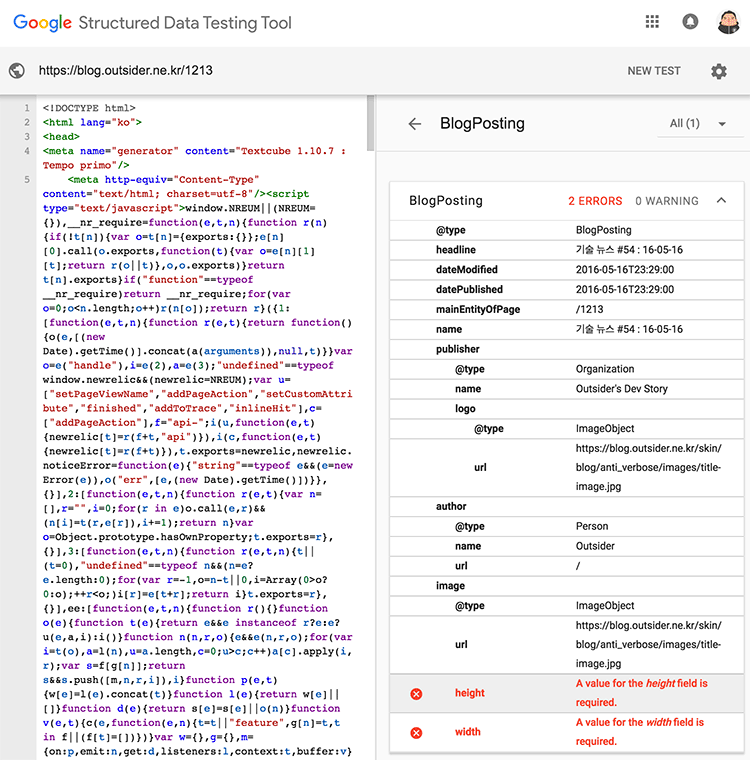Viewport: 750px width, 760px height.
Task: Click the logo url title-image.jpg value
Action: (648, 467)
